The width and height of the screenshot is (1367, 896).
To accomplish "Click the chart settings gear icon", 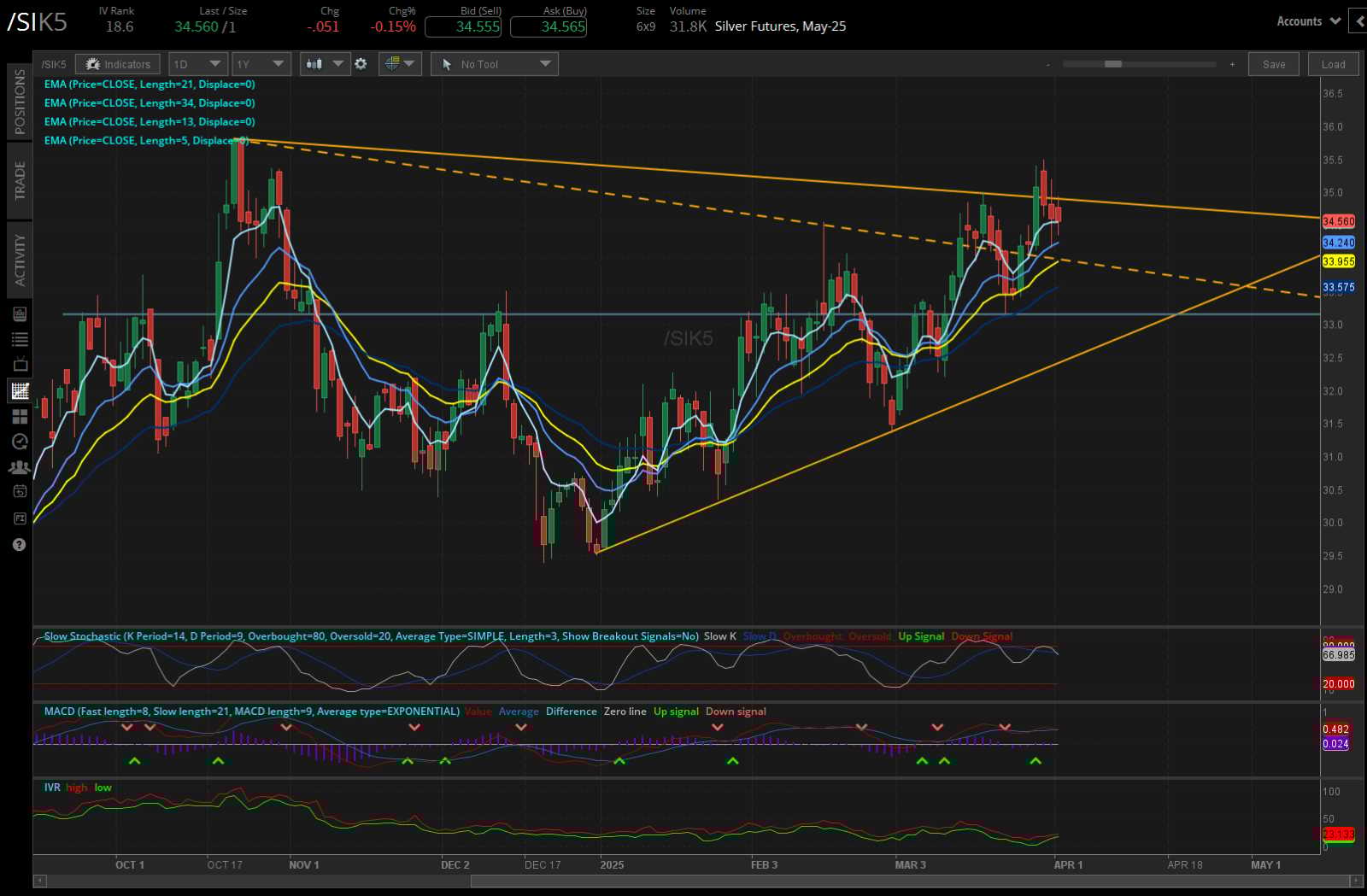I will pyautogui.click(x=361, y=63).
